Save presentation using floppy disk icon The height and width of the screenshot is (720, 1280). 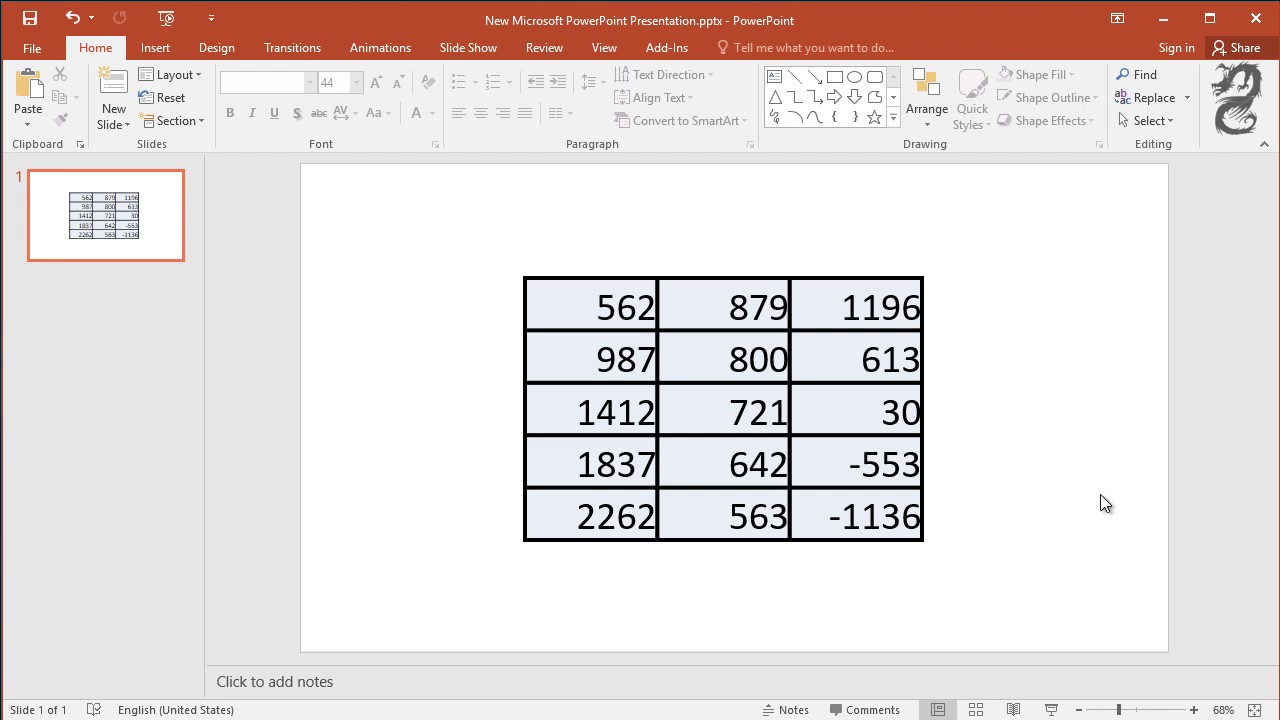(x=30, y=18)
